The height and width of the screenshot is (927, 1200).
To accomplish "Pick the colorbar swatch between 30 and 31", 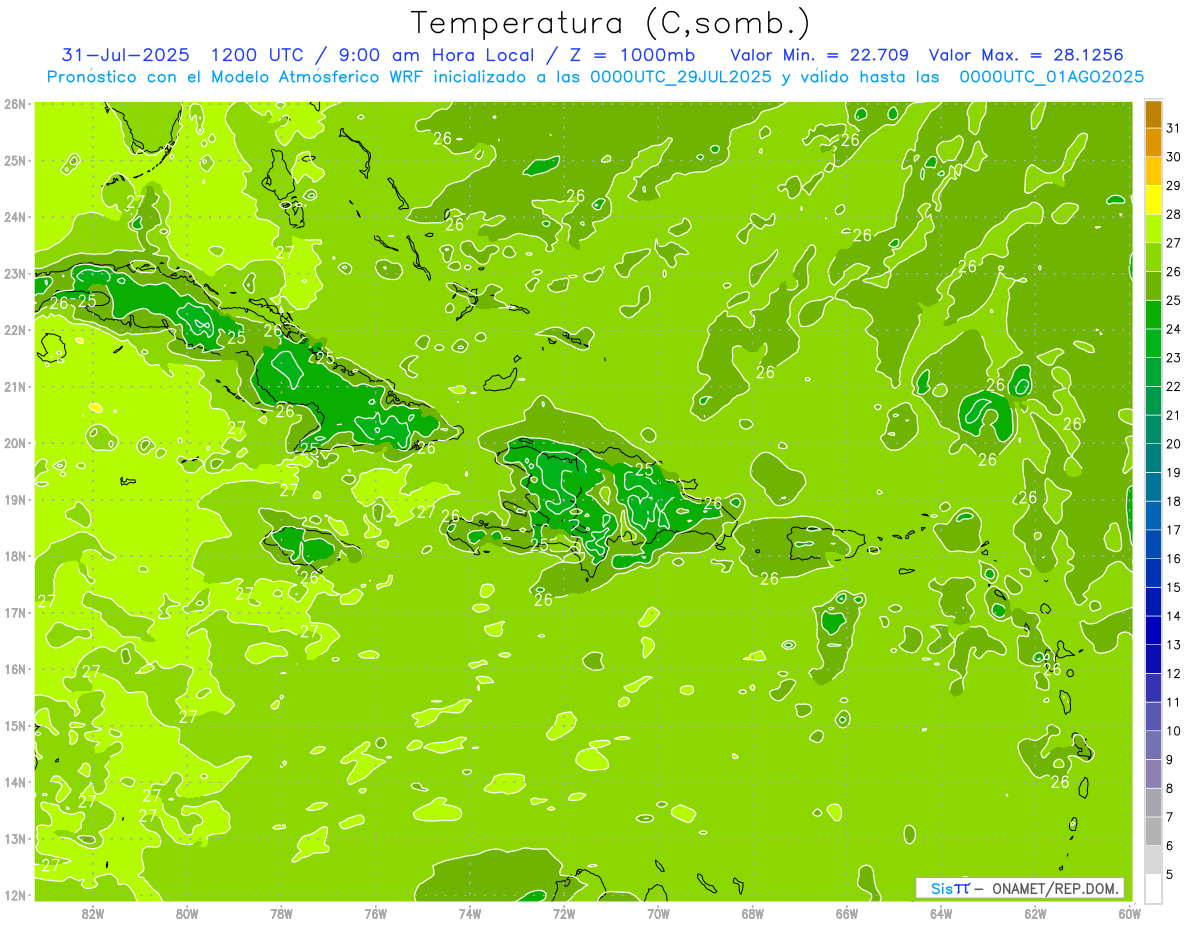I will pyautogui.click(x=1153, y=143).
